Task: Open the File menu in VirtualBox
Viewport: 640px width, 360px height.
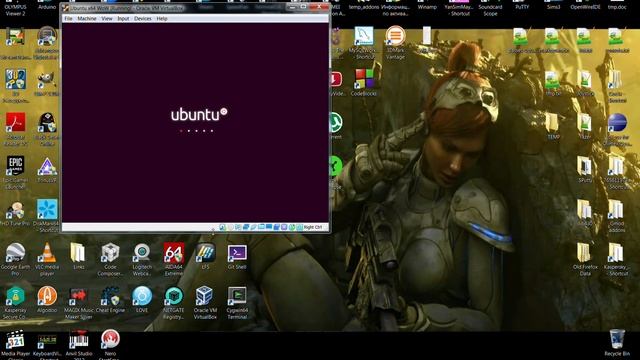Action: [x=68, y=18]
